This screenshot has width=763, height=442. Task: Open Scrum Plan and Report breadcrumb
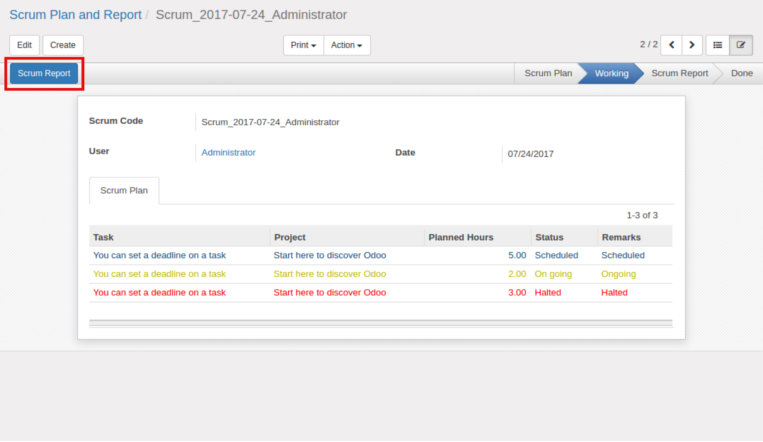[x=75, y=15]
